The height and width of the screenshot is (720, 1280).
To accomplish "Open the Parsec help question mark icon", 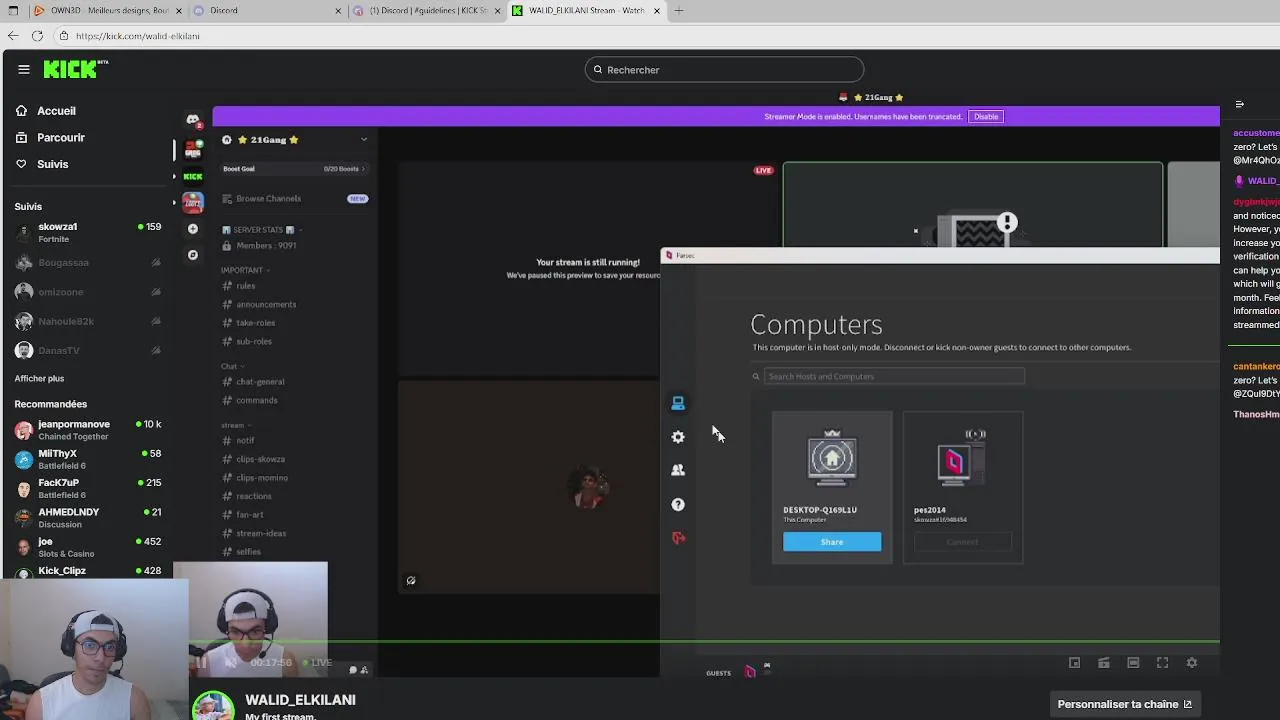I will pos(678,505).
